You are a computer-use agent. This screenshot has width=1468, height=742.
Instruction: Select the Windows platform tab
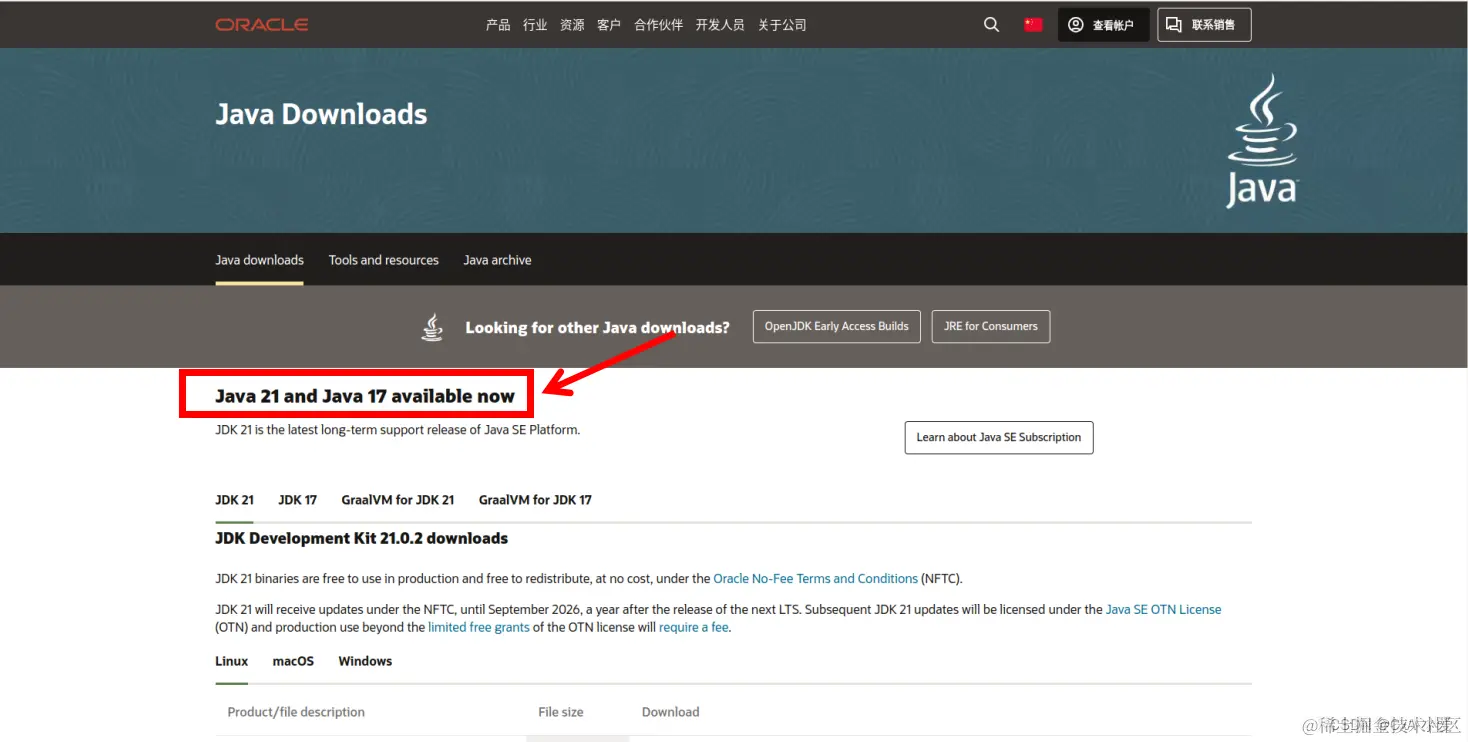click(365, 661)
